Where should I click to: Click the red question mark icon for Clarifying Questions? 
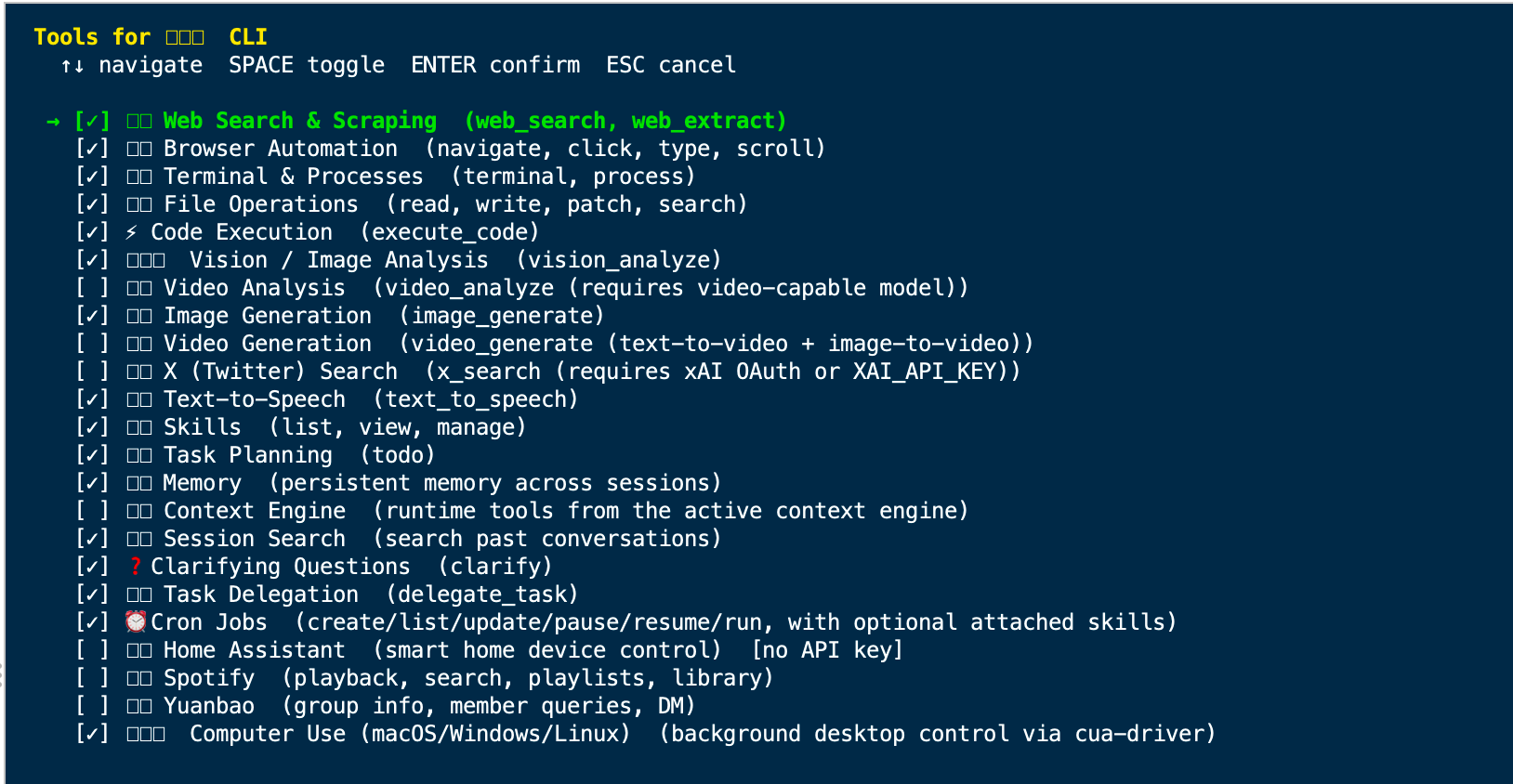pyautogui.click(x=136, y=567)
